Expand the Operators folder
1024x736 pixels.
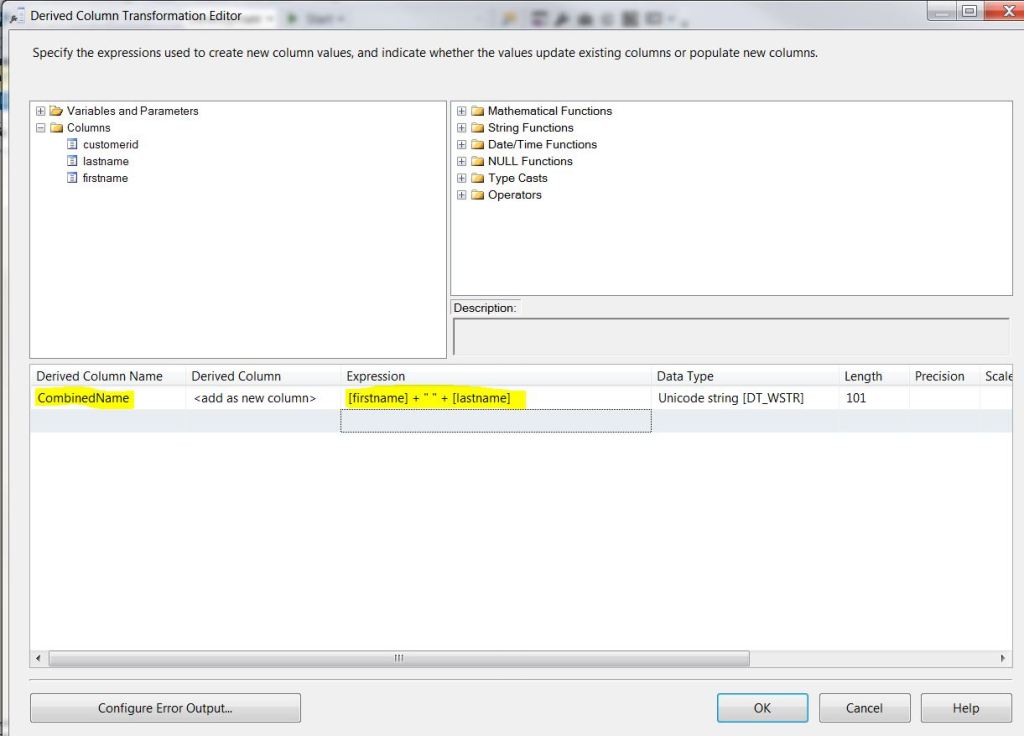point(462,195)
